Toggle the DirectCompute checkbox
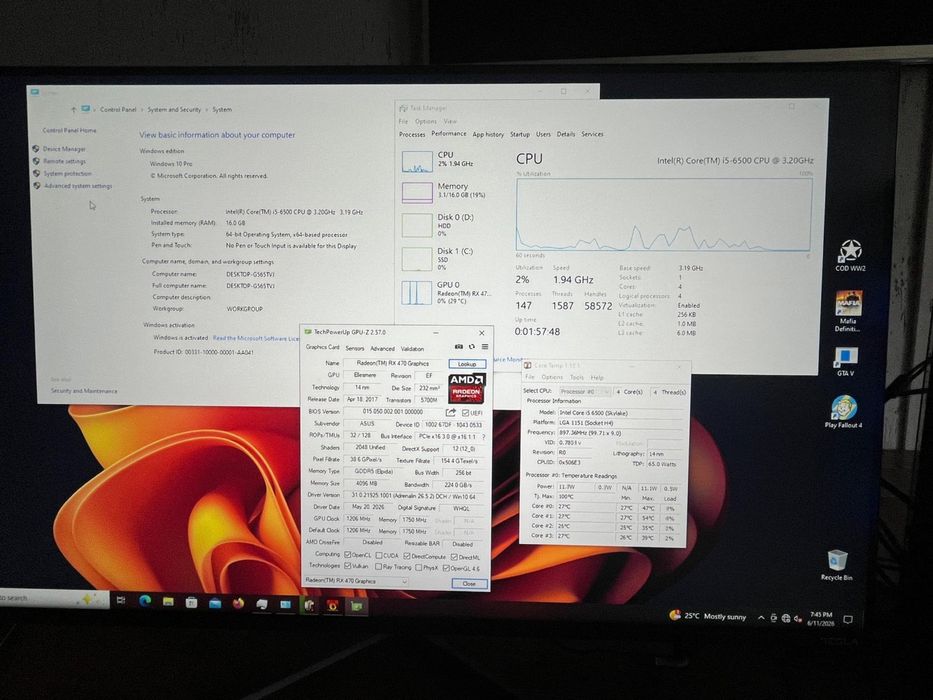 click(x=407, y=556)
